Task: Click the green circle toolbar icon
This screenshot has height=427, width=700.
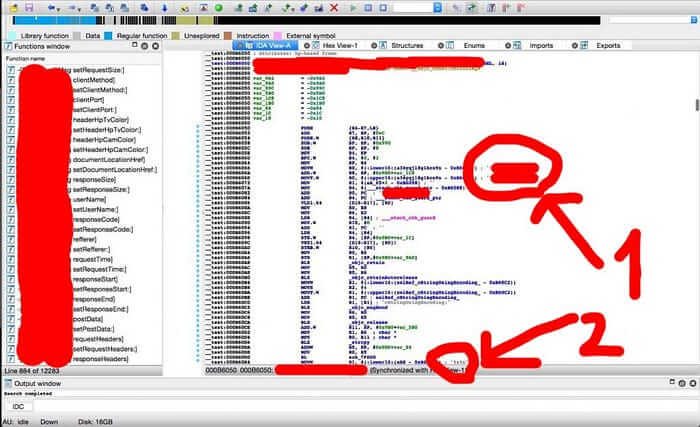Action: [219, 7]
